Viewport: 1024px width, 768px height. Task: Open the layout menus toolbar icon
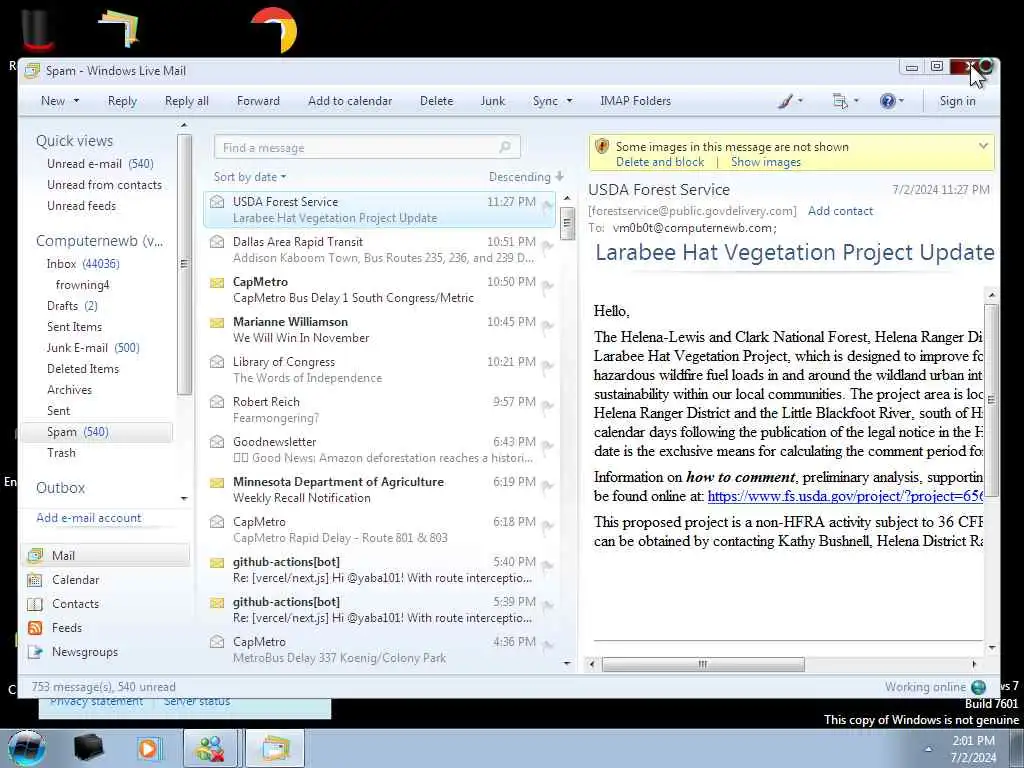point(840,101)
